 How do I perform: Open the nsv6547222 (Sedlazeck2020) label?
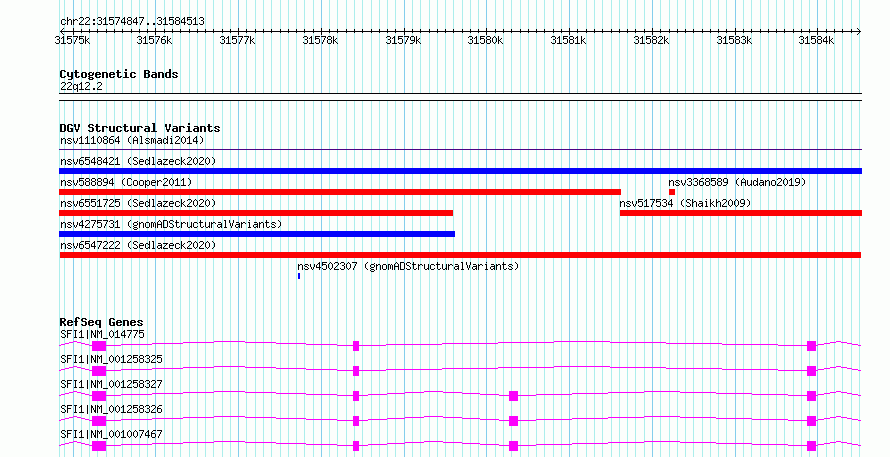click(x=138, y=245)
